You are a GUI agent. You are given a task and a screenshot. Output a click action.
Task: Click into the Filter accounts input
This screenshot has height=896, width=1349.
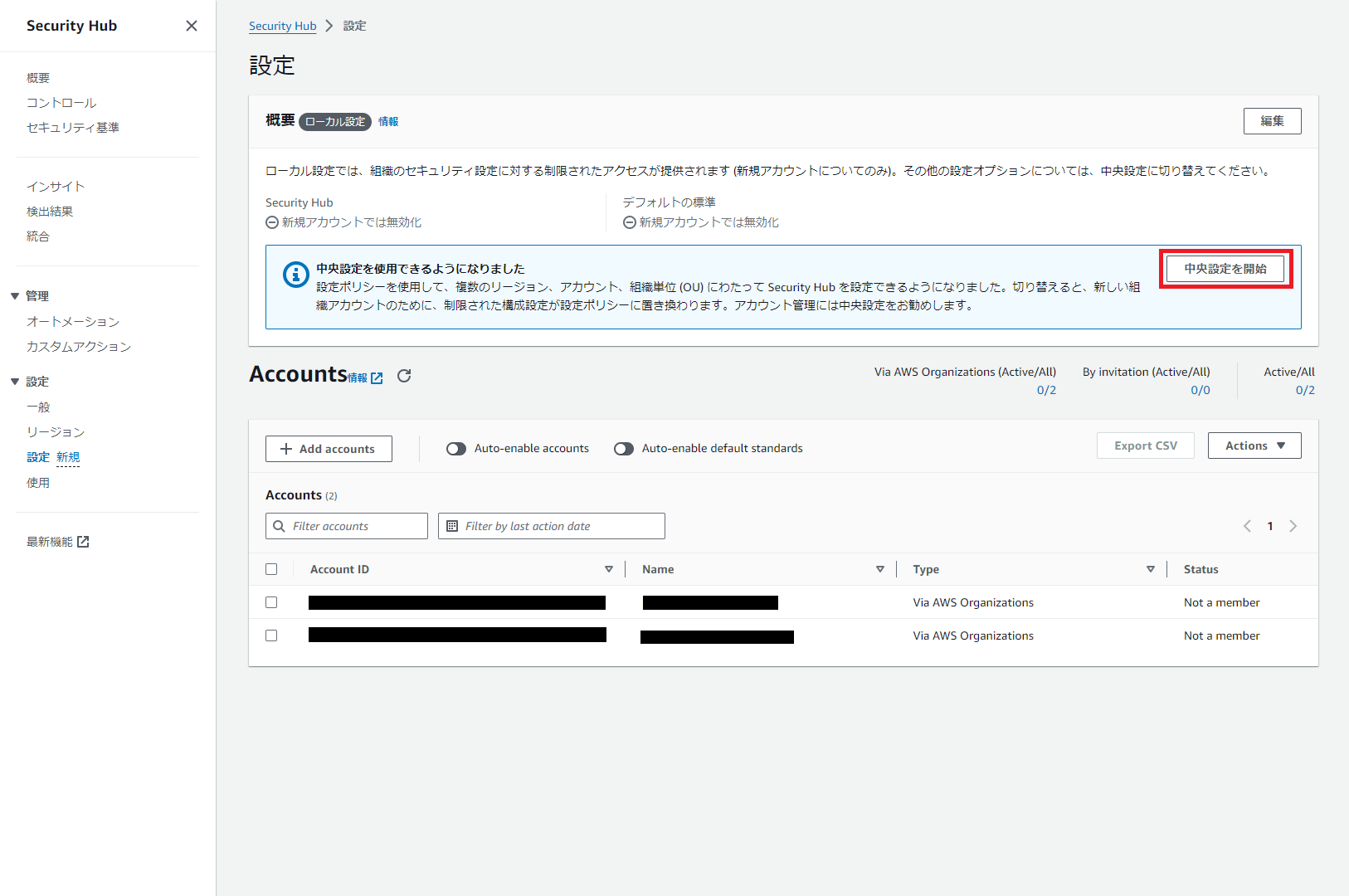[x=347, y=526]
